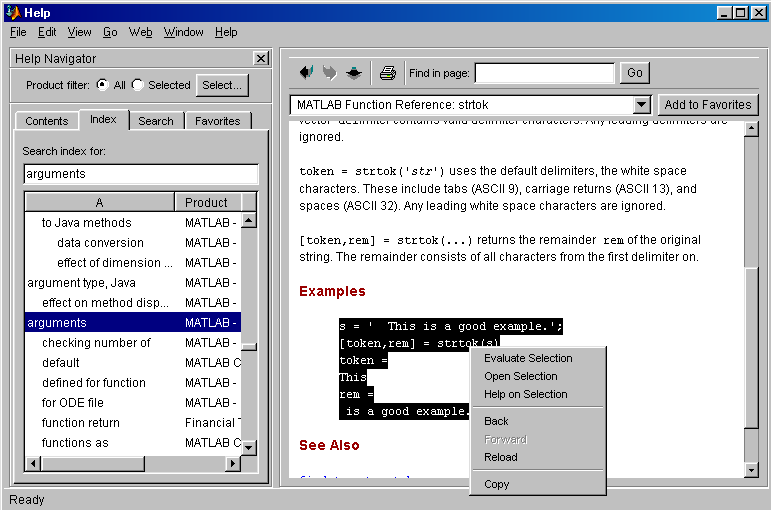The width and height of the screenshot is (771, 510).
Task: Select 'functions as' index entry
Action: tap(133, 443)
